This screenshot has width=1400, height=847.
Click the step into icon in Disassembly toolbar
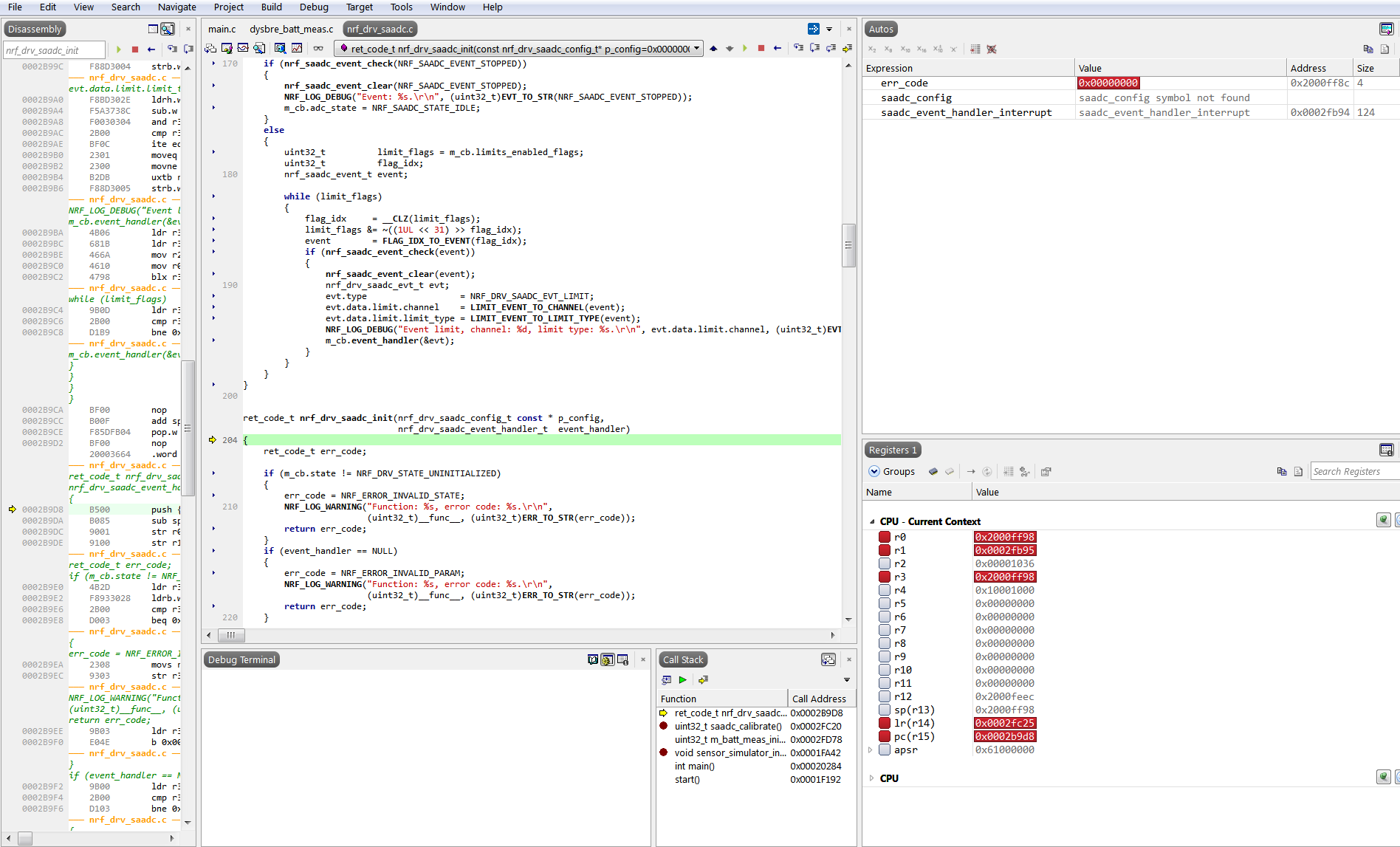coord(172,49)
